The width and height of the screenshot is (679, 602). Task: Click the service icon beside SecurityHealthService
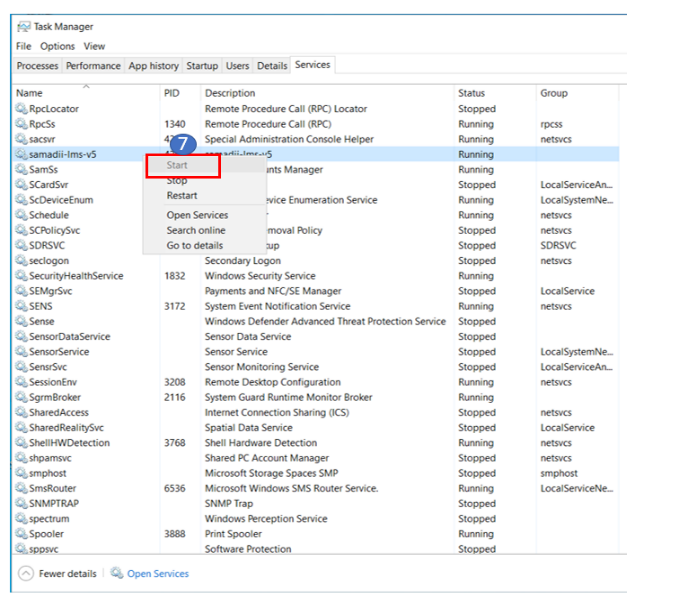[x=22, y=276]
